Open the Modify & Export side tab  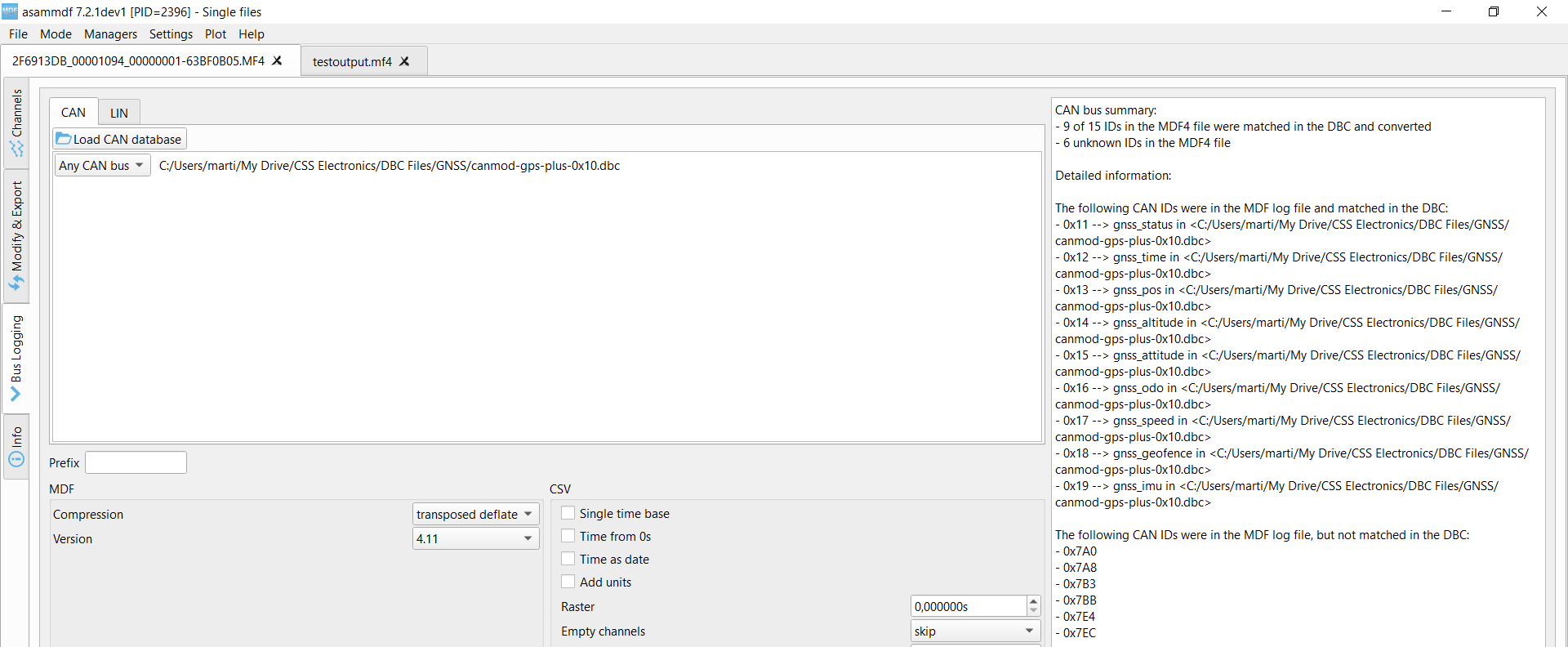pos(16,236)
